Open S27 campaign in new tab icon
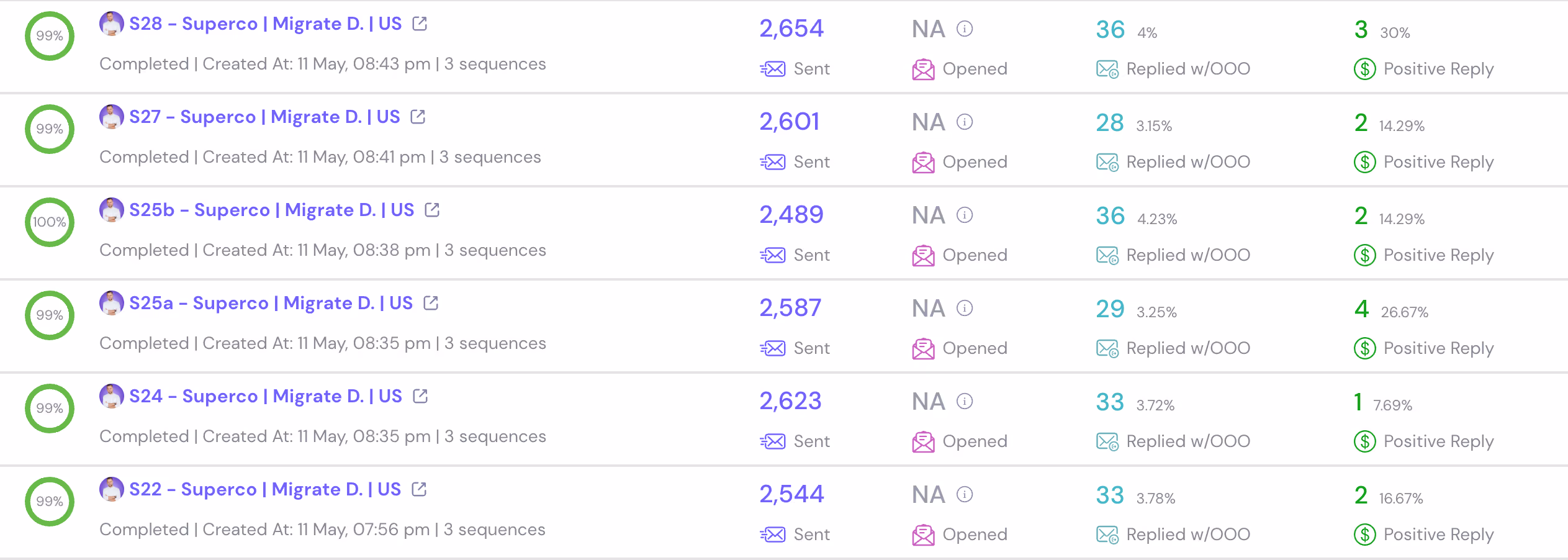 coord(418,117)
